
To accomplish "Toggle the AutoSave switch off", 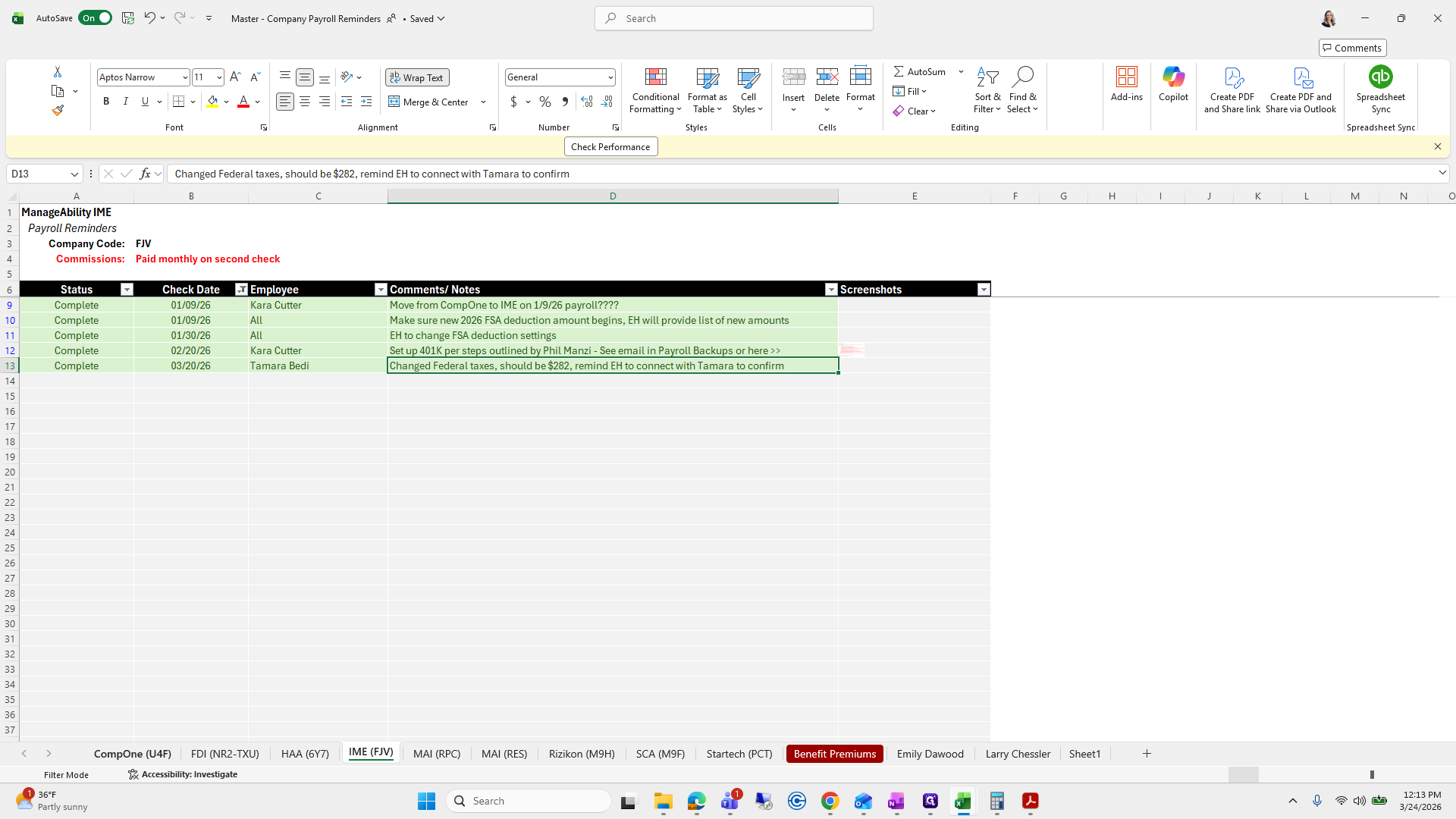I will pos(96,18).
